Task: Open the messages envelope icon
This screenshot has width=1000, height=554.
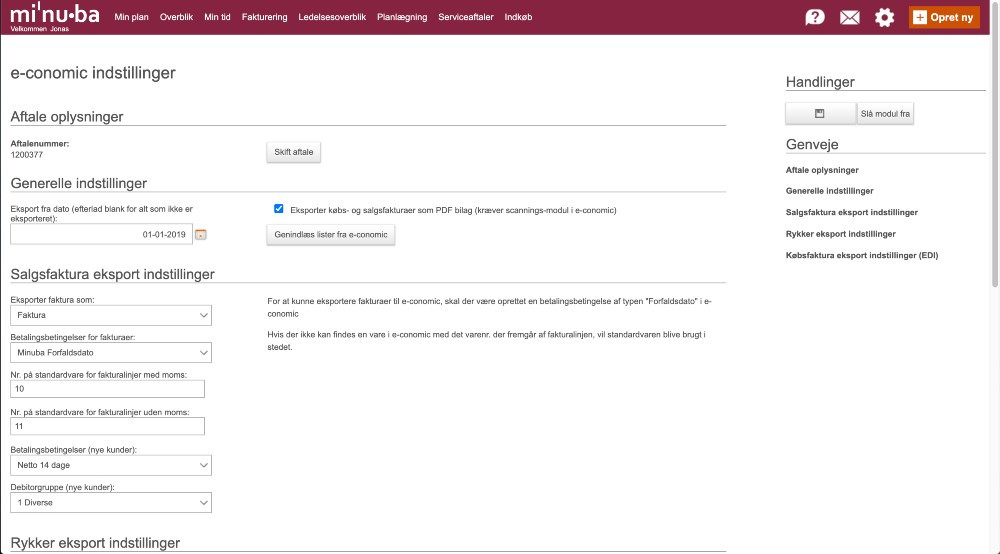Action: (x=850, y=17)
